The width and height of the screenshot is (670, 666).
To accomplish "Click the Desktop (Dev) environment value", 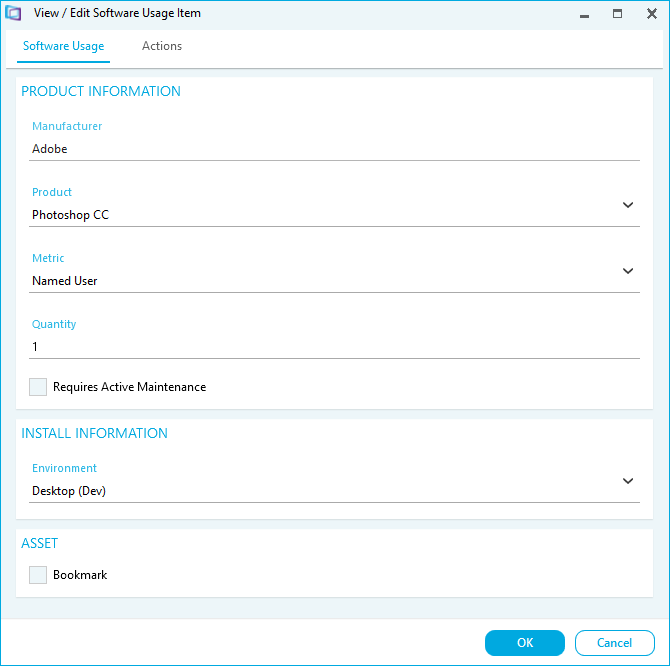I will 69,491.
